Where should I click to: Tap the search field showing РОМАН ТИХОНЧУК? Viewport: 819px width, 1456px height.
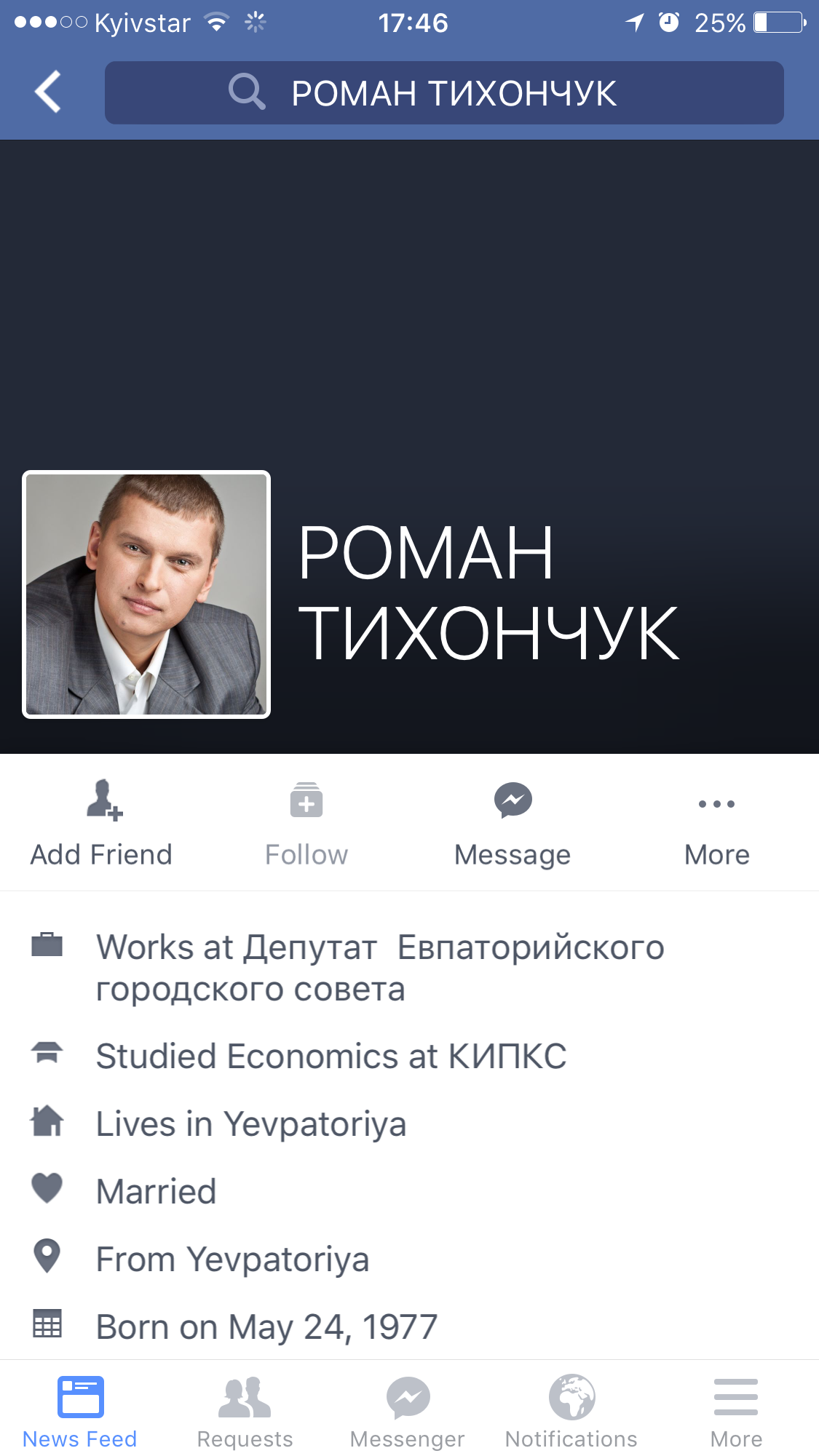pyautogui.click(x=444, y=92)
